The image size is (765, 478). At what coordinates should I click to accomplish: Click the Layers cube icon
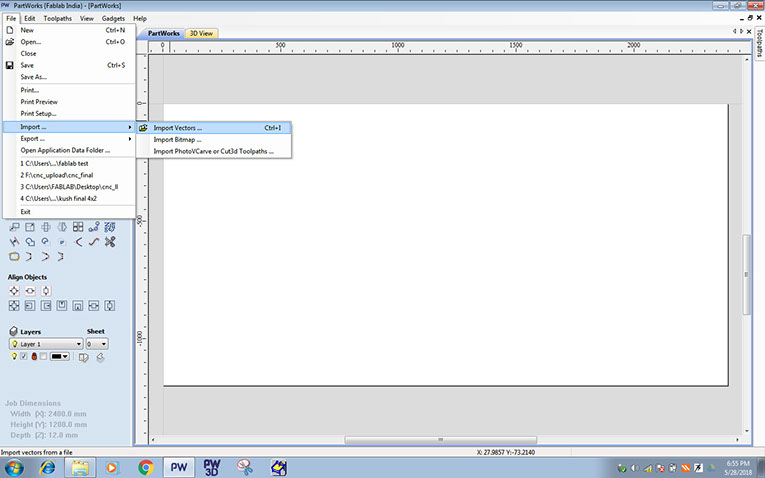click(14, 331)
